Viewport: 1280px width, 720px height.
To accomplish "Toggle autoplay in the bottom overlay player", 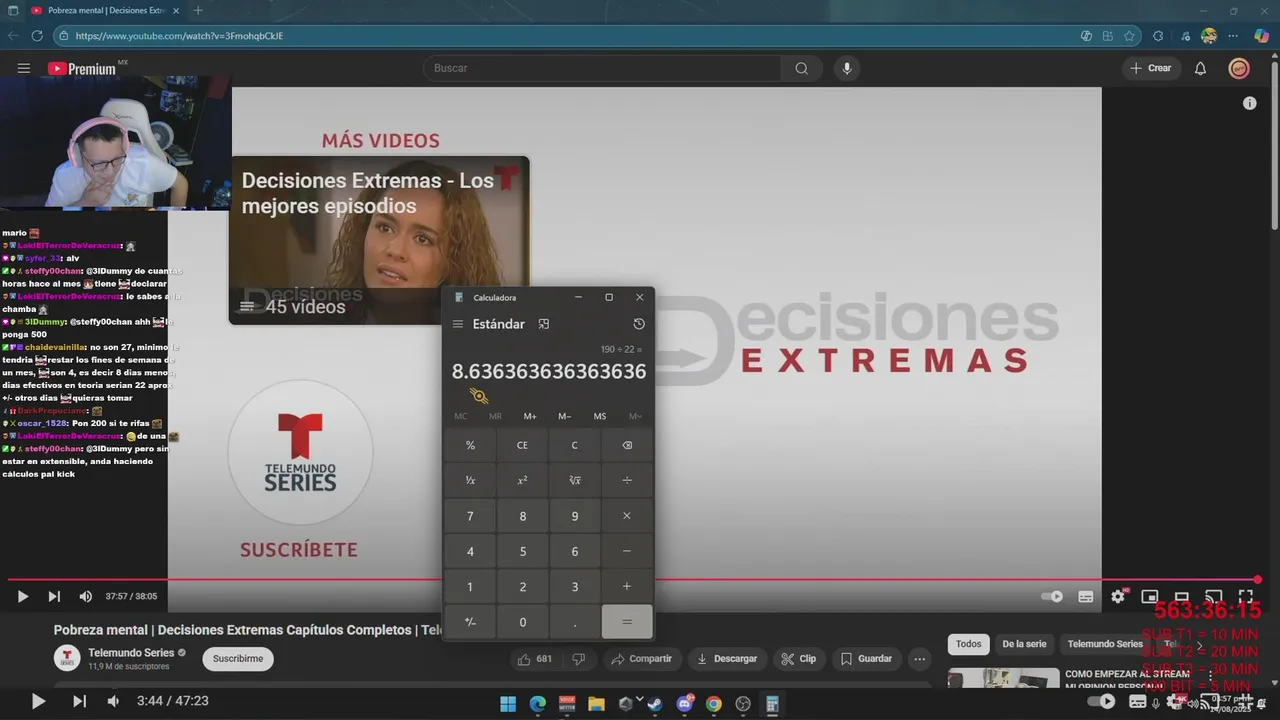I will click(x=1101, y=702).
